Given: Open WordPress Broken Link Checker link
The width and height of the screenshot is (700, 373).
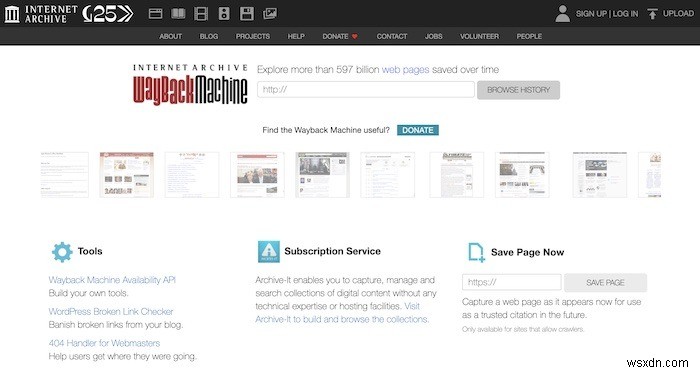Looking at the screenshot, I should (111, 311).
